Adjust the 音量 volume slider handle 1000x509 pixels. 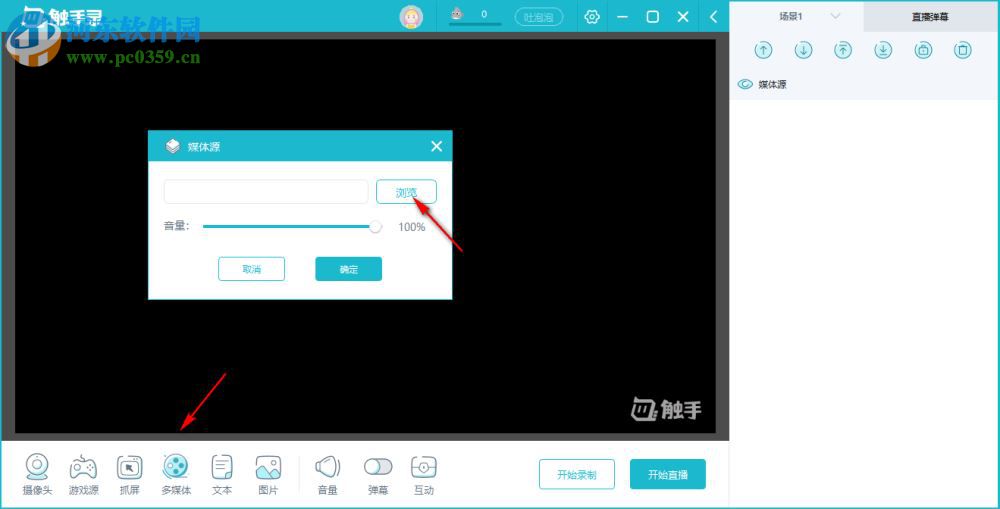click(x=376, y=226)
